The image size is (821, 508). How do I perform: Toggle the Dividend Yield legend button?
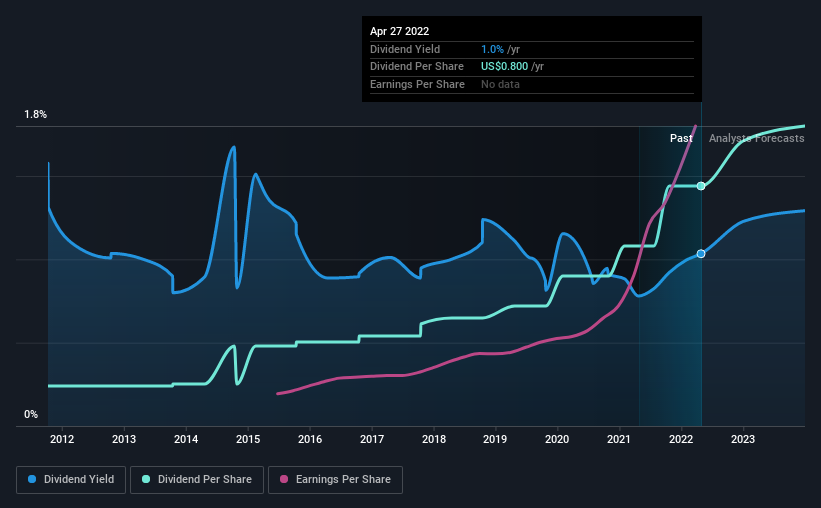(71, 480)
